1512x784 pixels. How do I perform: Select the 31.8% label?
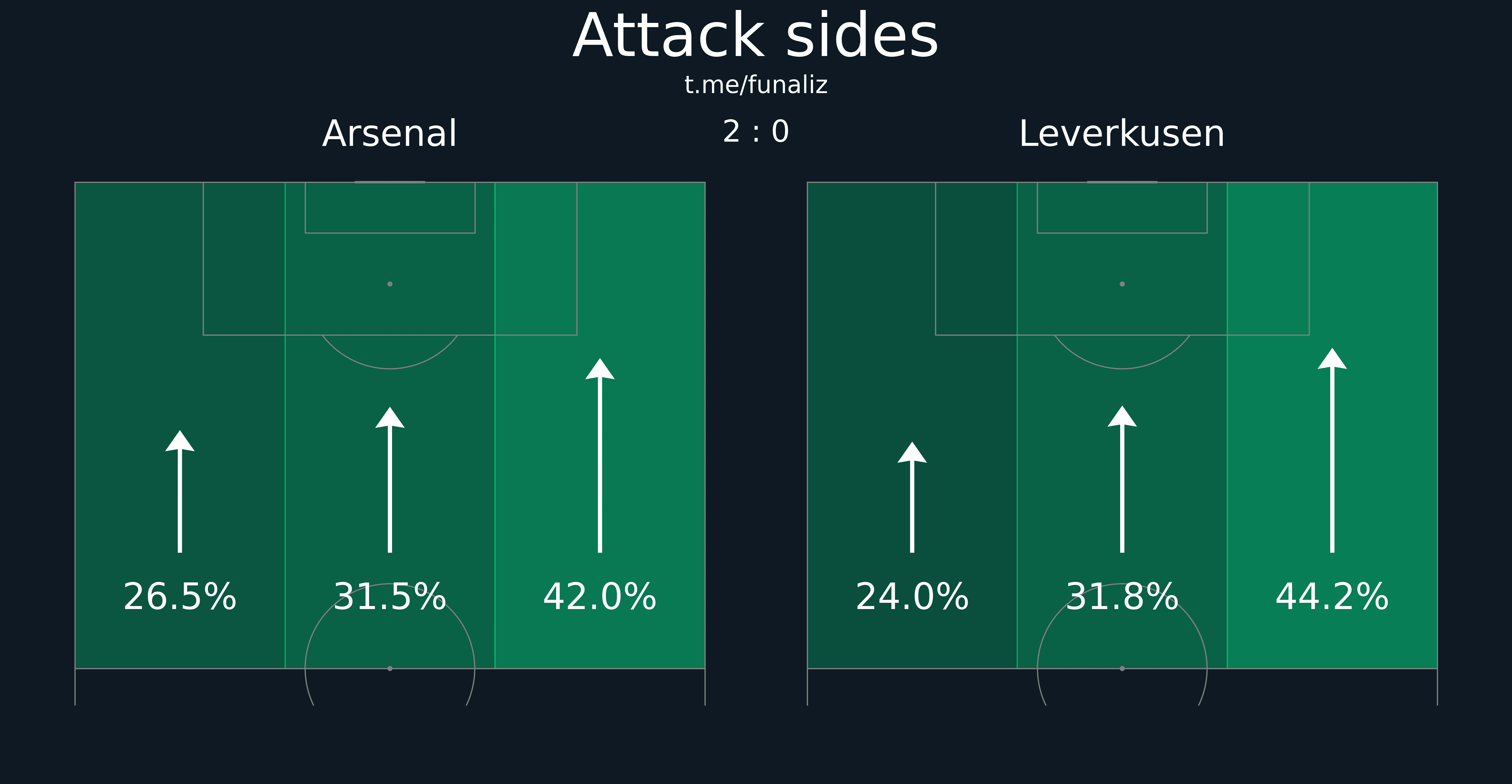pyautogui.click(x=1122, y=597)
